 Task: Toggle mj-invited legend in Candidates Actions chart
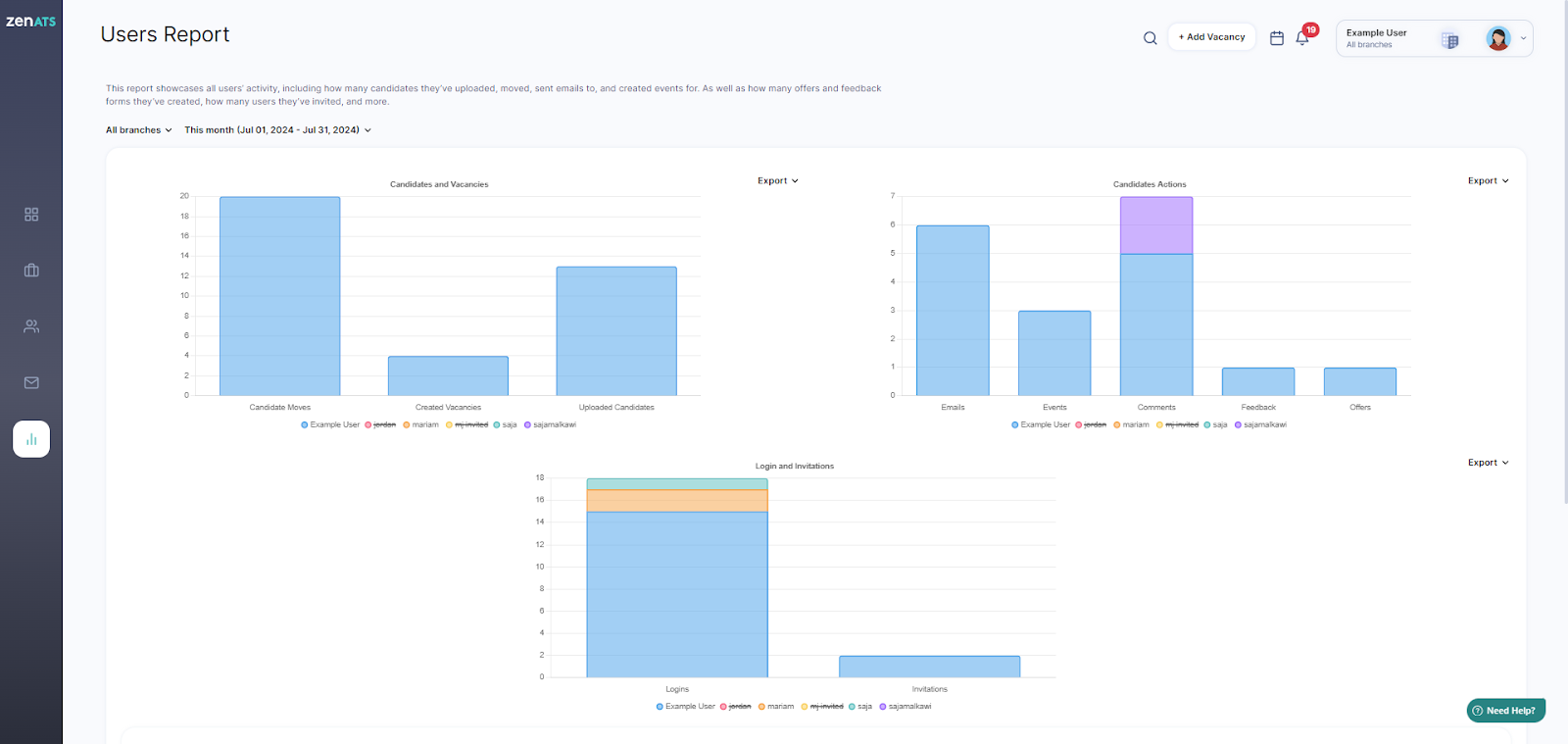[1177, 424]
